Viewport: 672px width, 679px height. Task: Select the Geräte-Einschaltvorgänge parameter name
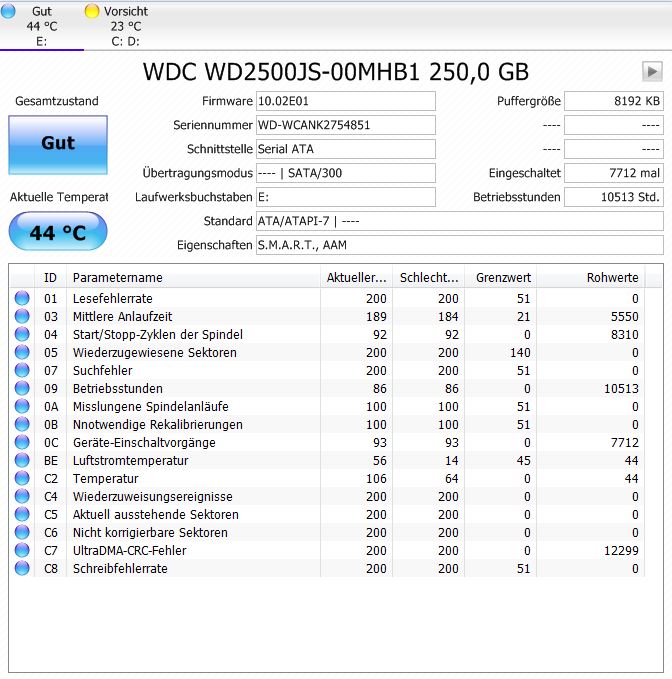point(144,443)
